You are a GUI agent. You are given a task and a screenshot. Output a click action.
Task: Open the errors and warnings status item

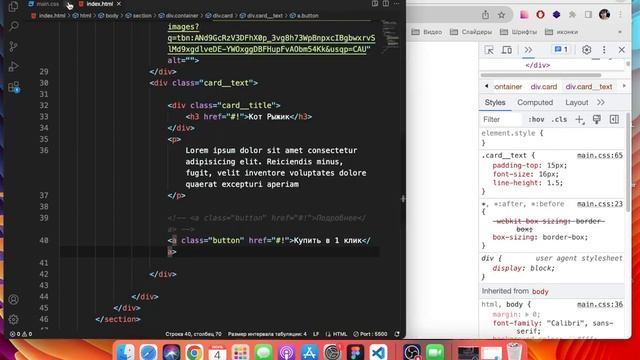click(x=21, y=334)
